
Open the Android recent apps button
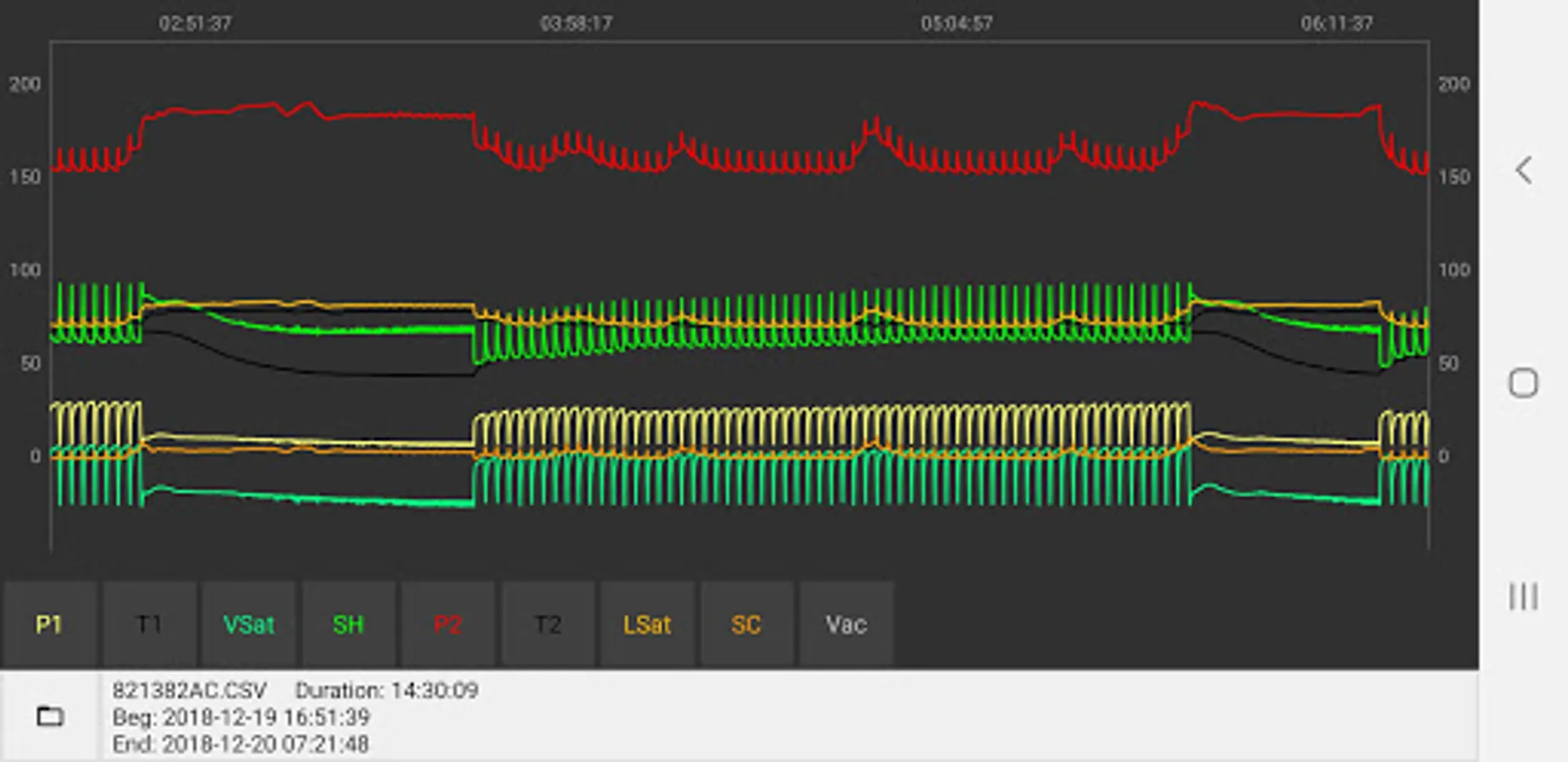click(x=1523, y=596)
